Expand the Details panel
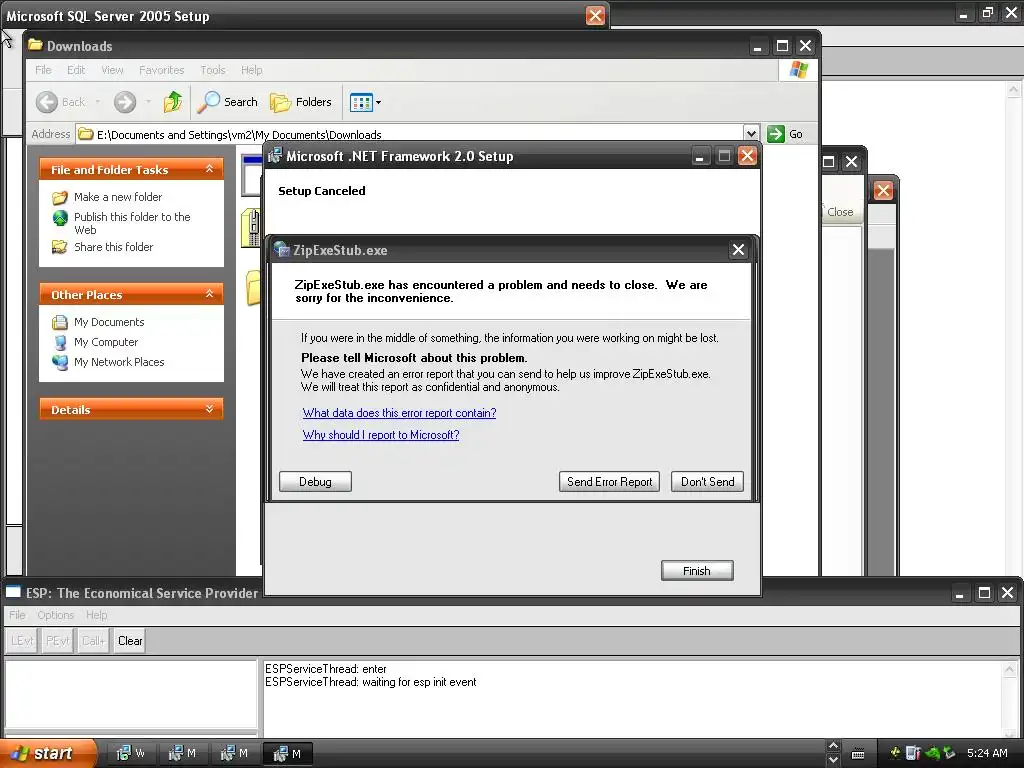The width and height of the screenshot is (1024, 768). tap(209, 409)
